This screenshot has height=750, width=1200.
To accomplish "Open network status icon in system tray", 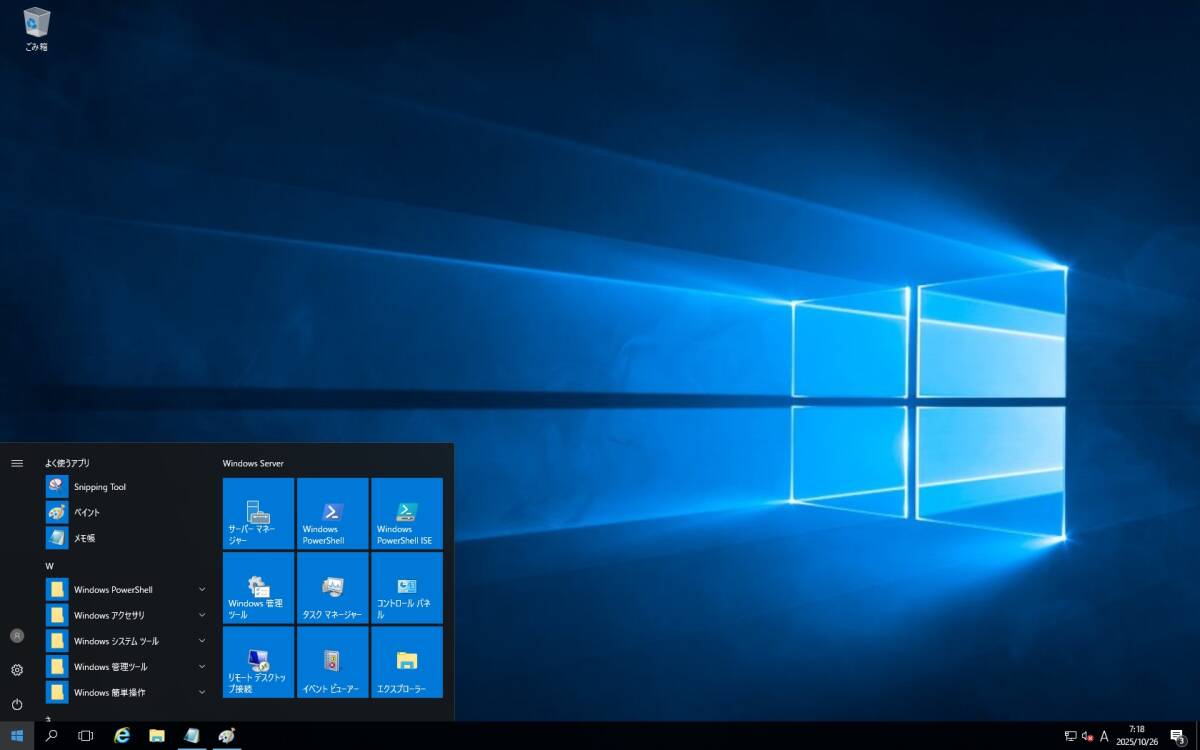I will pyautogui.click(x=1070, y=736).
